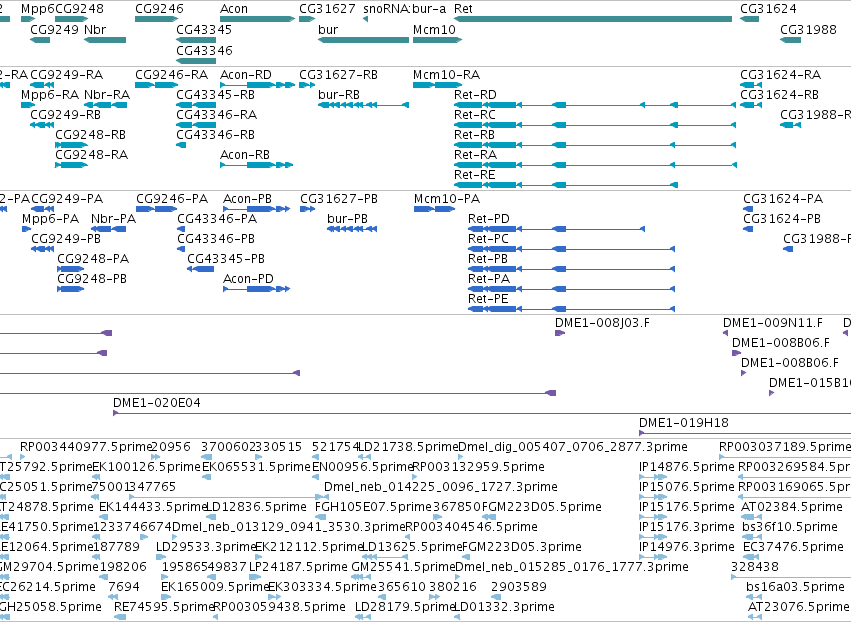
Task: Open the Ret-RA transcript label
Action: tap(475, 155)
